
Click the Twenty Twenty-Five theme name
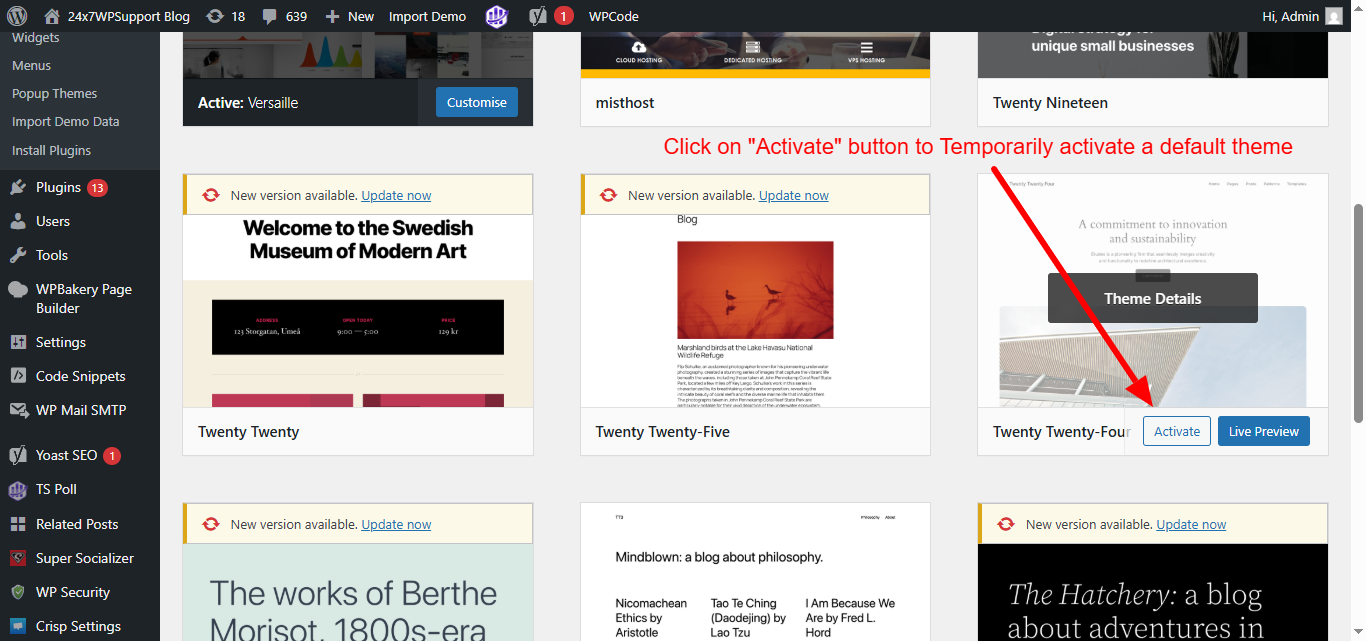click(663, 432)
